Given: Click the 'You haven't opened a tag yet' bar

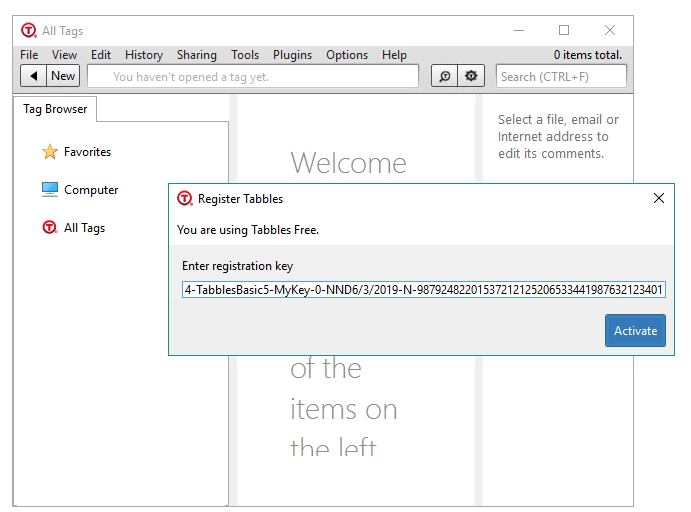Looking at the screenshot, I should click(253, 77).
